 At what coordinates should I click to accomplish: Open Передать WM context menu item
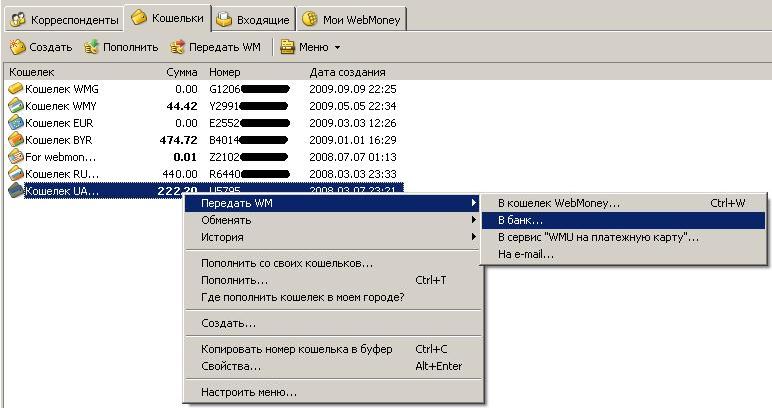pos(332,203)
